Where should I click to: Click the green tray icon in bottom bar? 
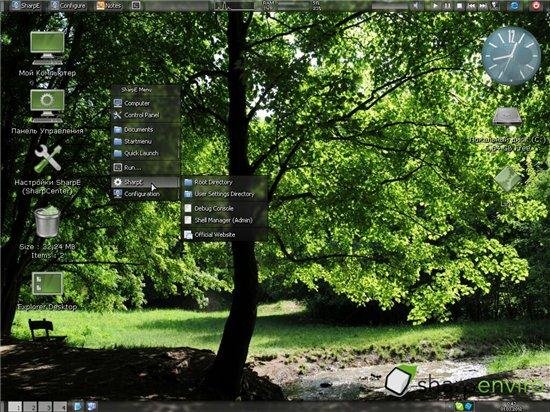pos(459,407)
